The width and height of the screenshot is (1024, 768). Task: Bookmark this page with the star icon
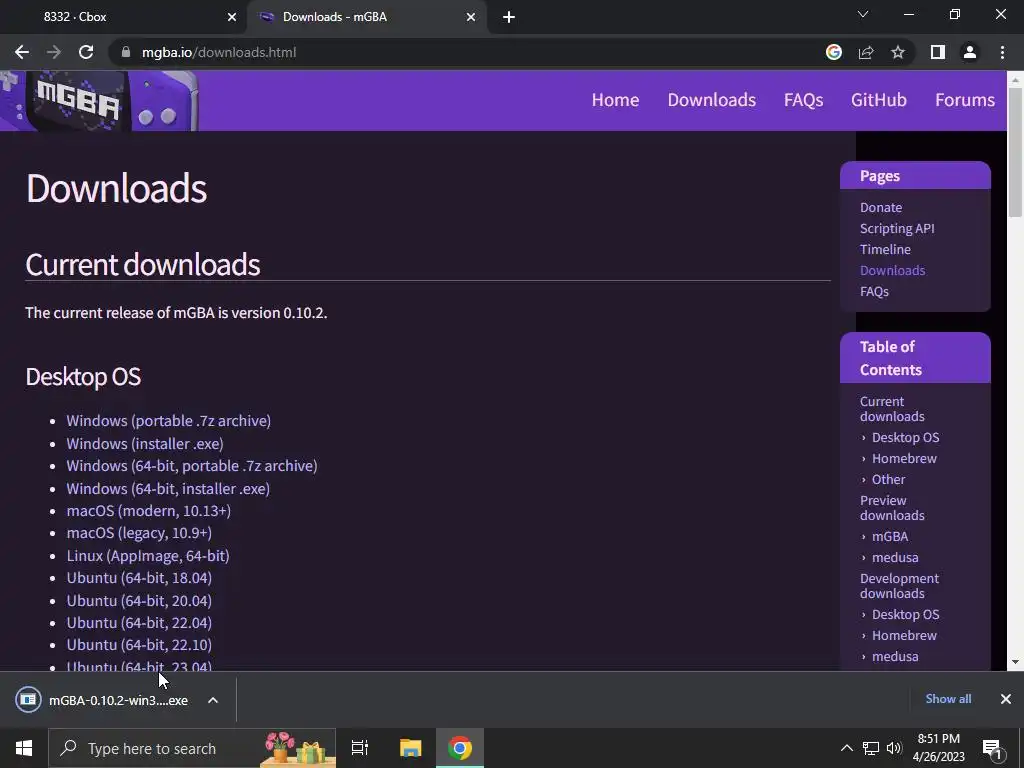pos(898,52)
